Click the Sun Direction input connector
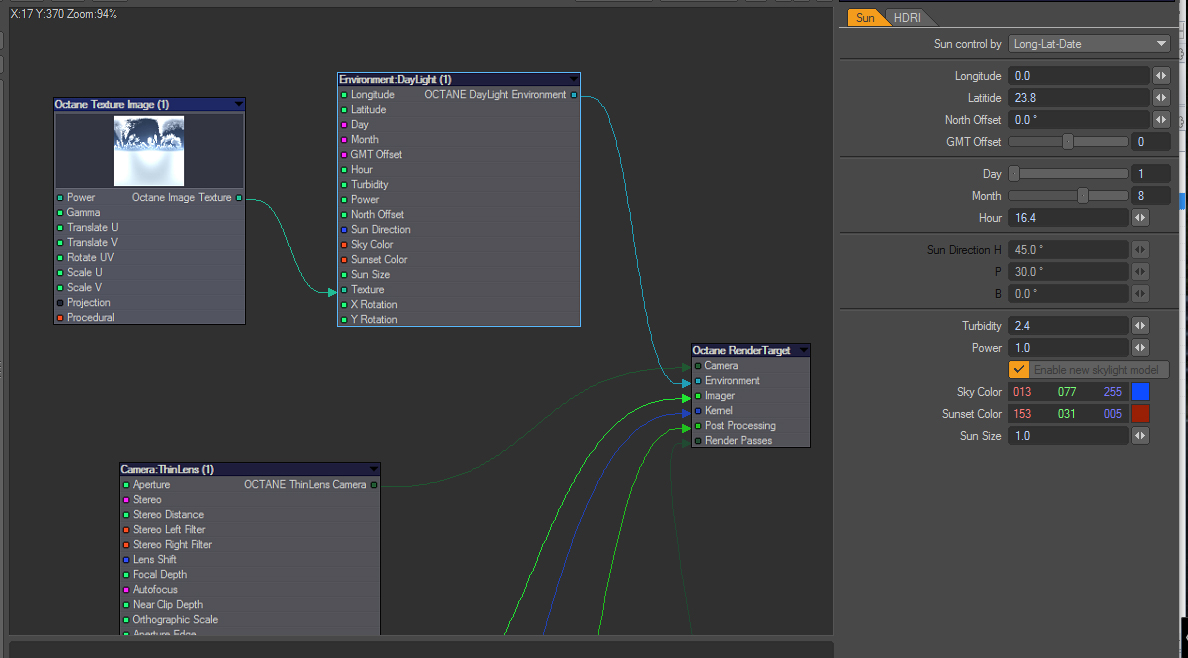The height and width of the screenshot is (658, 1188). coord(344,230)
